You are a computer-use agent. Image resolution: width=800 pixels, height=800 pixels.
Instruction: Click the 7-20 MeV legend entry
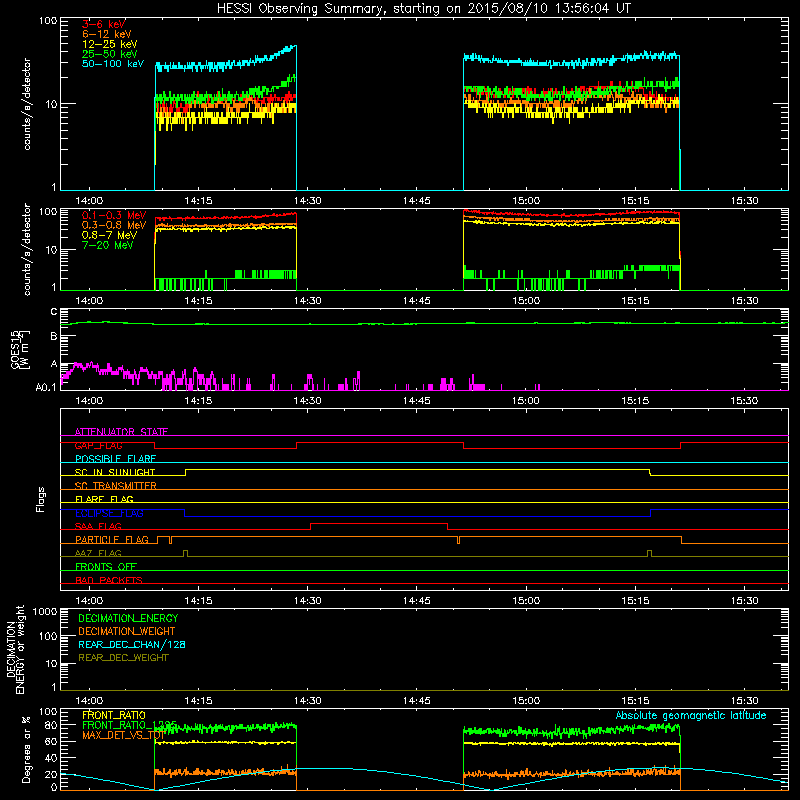[107, 245]
